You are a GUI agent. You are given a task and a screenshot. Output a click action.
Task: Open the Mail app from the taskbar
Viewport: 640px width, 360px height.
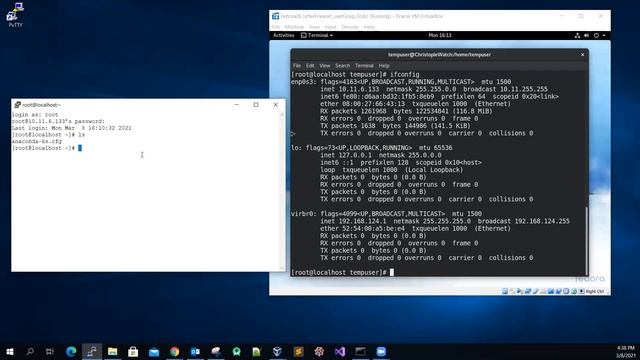point(154,351)
